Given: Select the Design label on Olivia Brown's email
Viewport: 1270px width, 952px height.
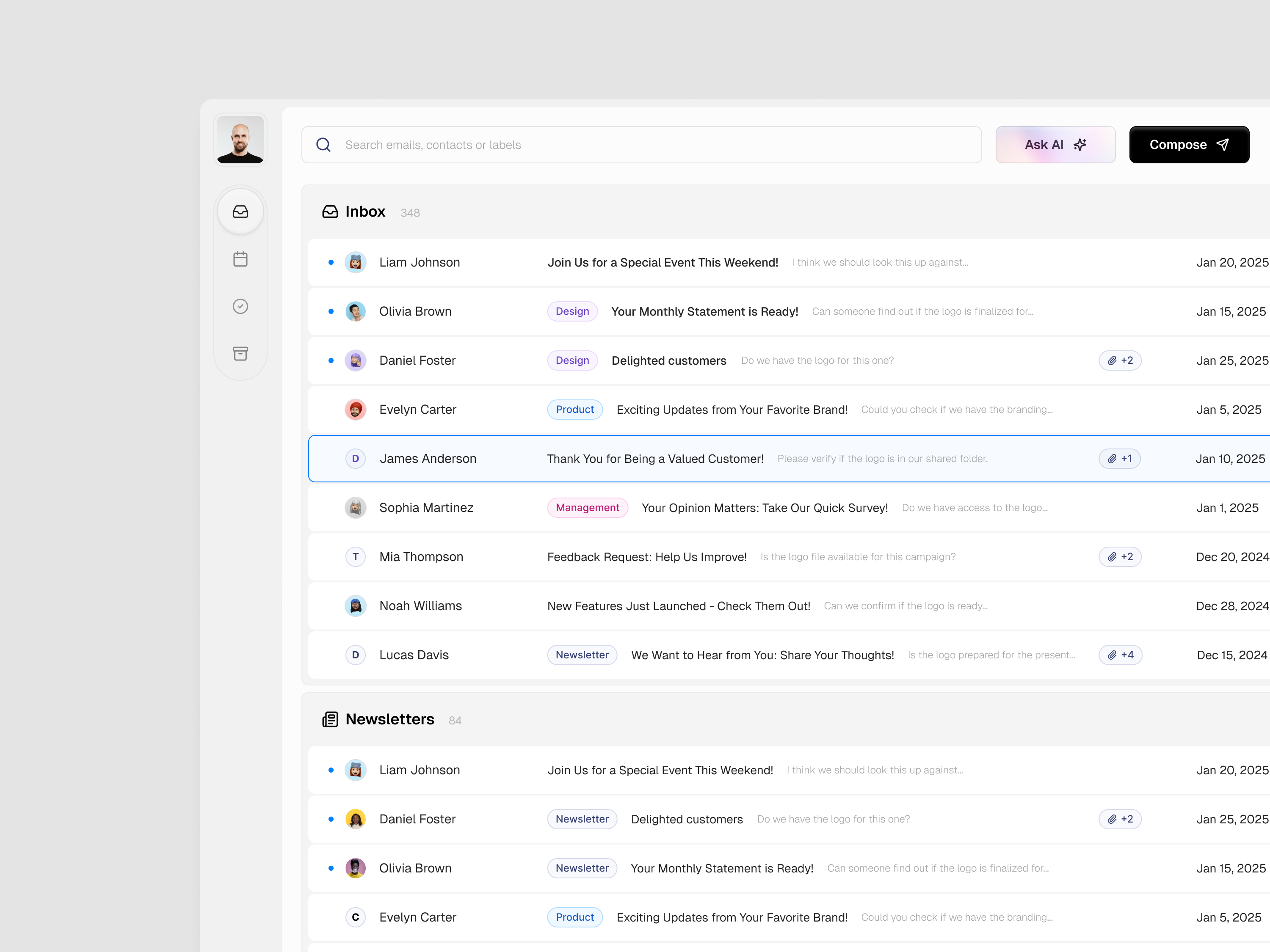Looking at the screenshot, I should pyautogui.click(x=572, y=311).
